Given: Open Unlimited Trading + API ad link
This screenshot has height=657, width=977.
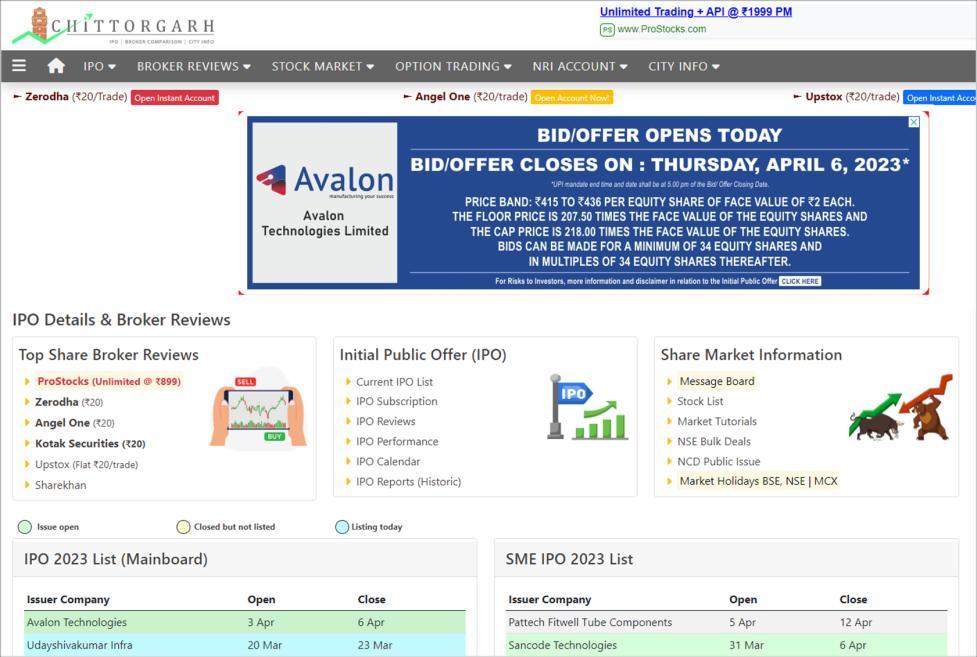Looking at the screenshot, I should click(x=695, y=12).
